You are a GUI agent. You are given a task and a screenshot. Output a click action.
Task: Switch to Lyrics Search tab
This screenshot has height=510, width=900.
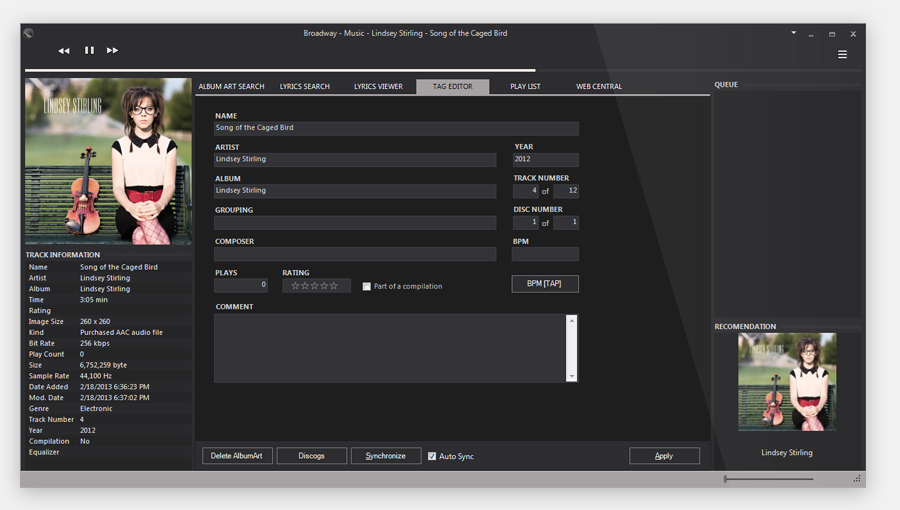point(305,87)
